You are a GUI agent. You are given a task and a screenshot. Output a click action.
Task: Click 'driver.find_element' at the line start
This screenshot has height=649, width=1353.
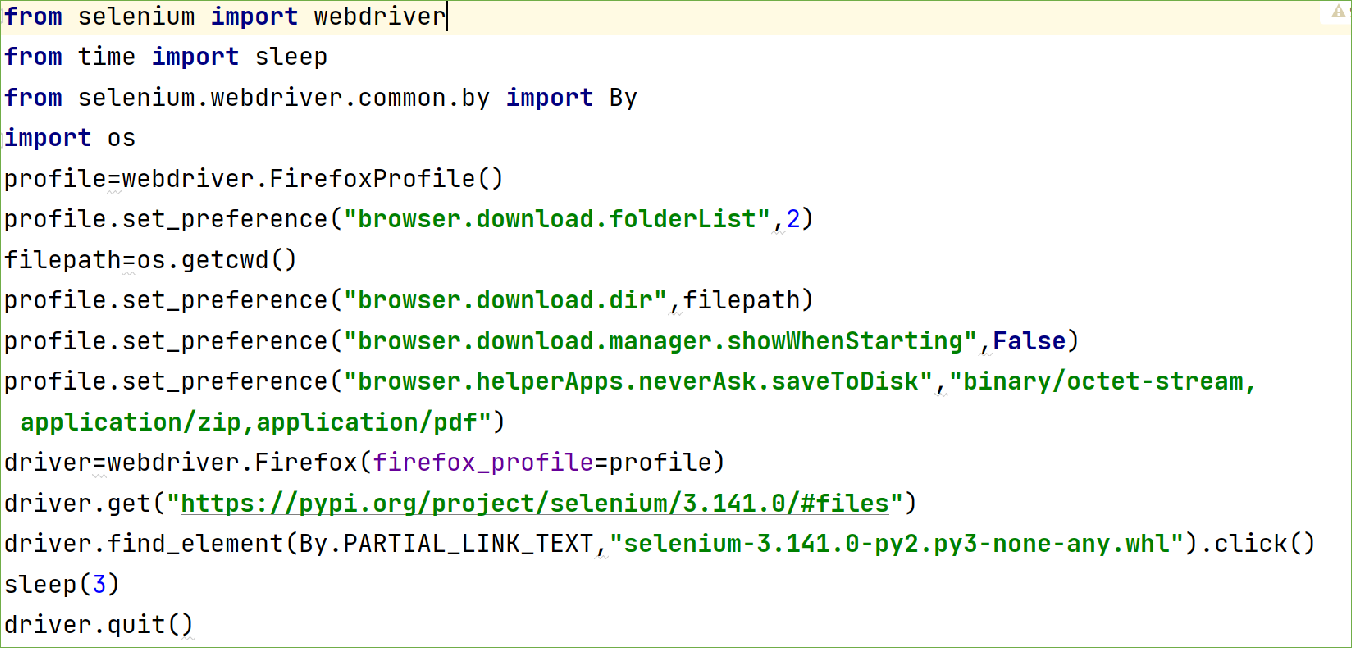144,544
